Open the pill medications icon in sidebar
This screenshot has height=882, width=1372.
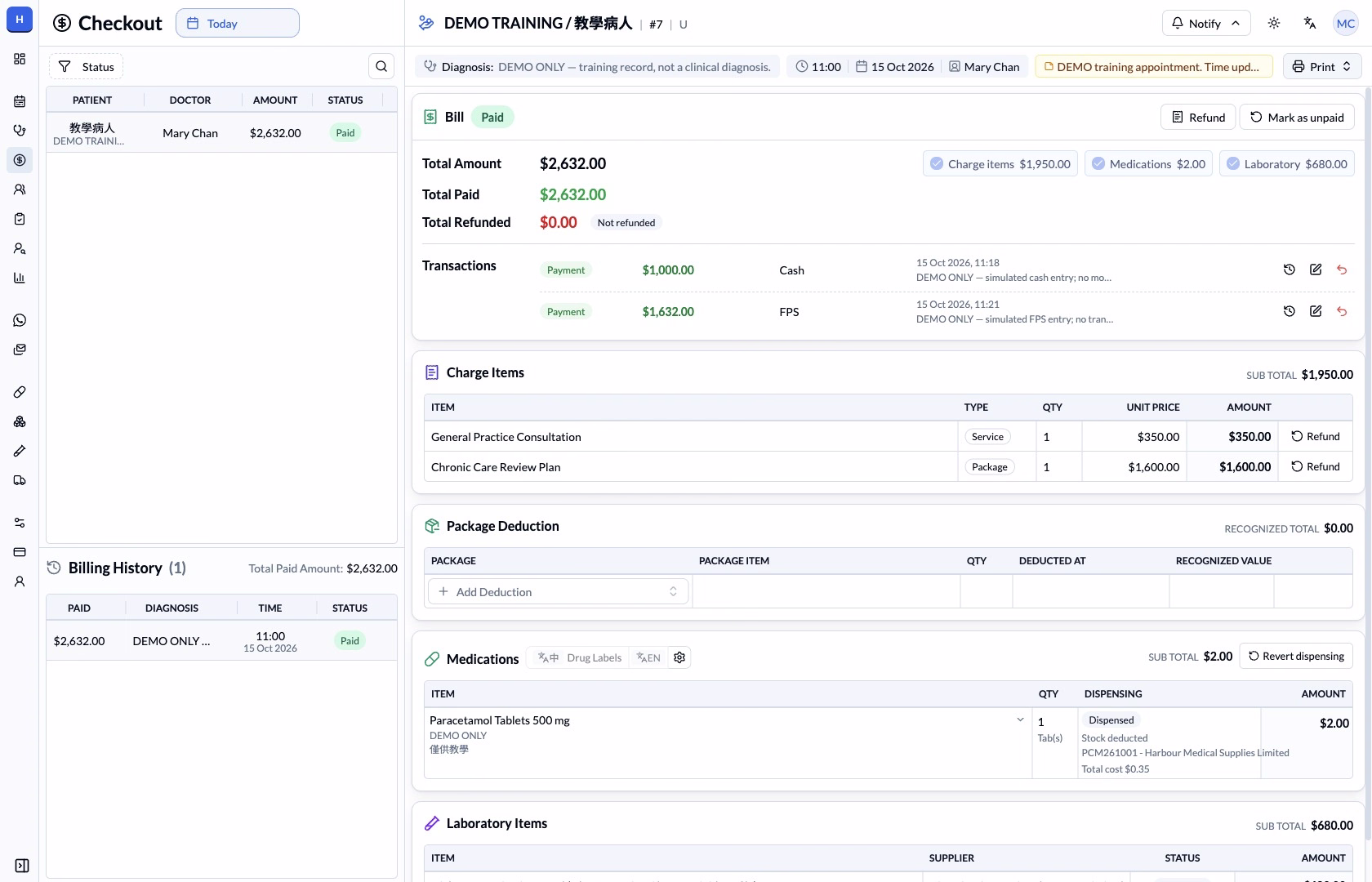click(x=20, y=392)
